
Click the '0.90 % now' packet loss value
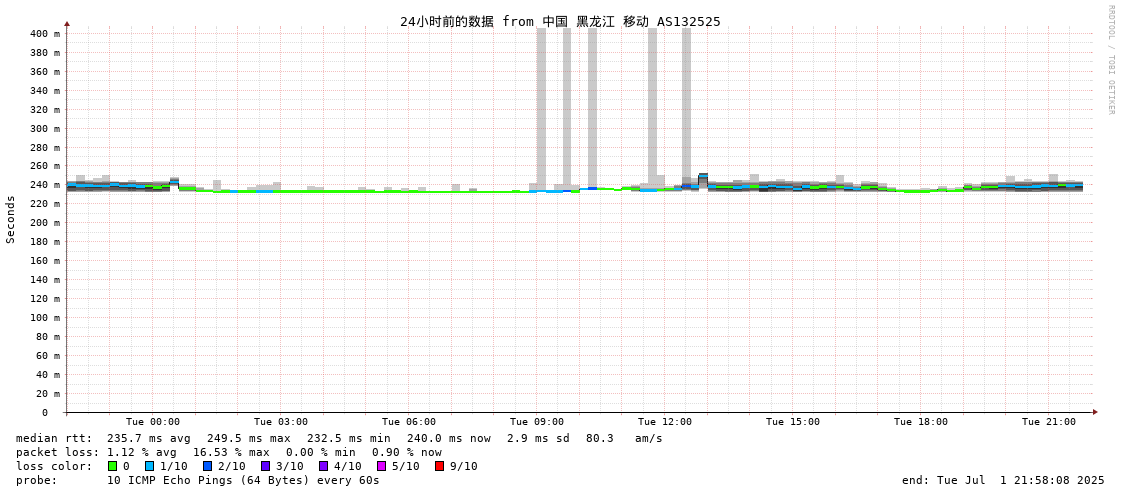[x=408, y=453]
